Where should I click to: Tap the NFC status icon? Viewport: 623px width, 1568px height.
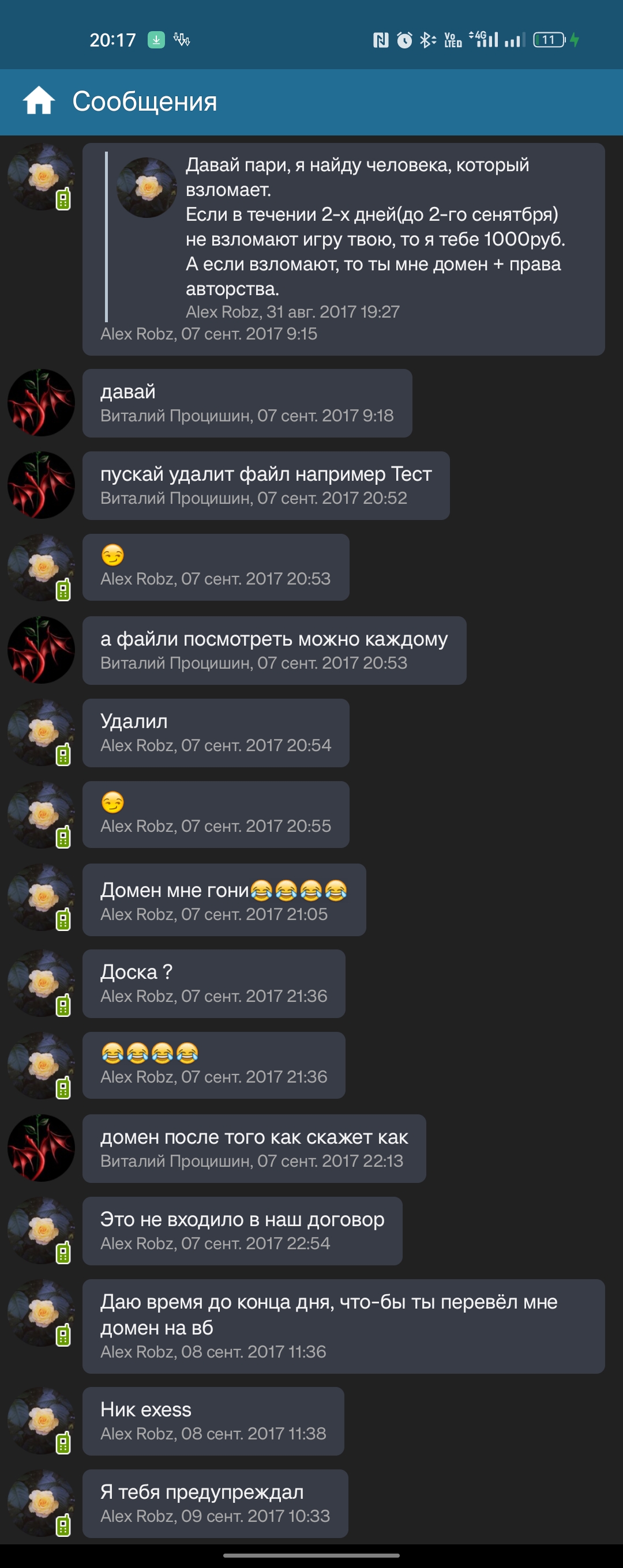[x=381, y=40]
